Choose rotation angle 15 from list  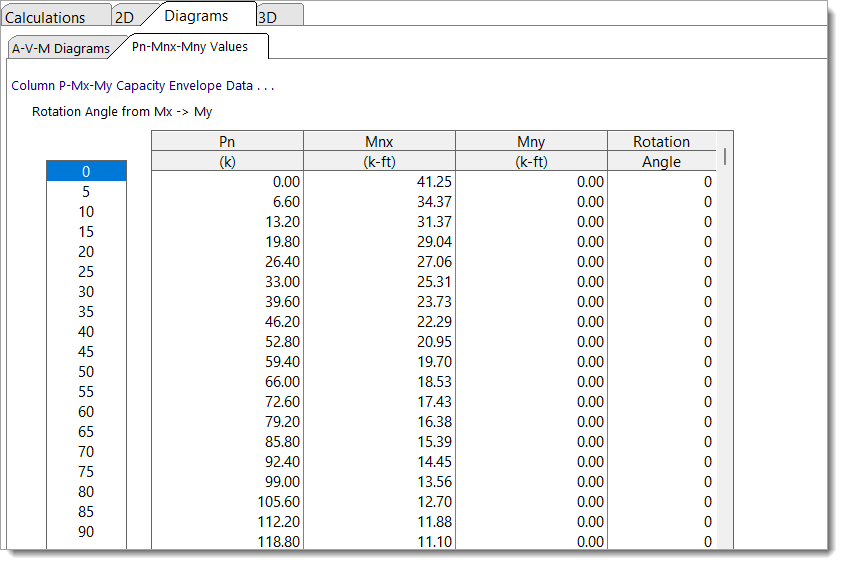point(86,231)
